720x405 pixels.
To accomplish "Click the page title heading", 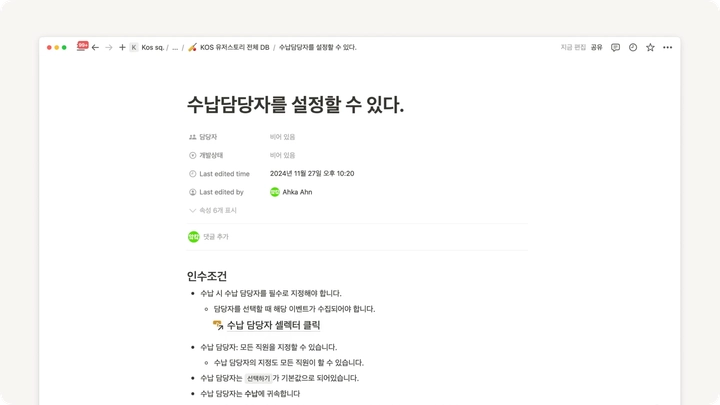I will 295,105.
